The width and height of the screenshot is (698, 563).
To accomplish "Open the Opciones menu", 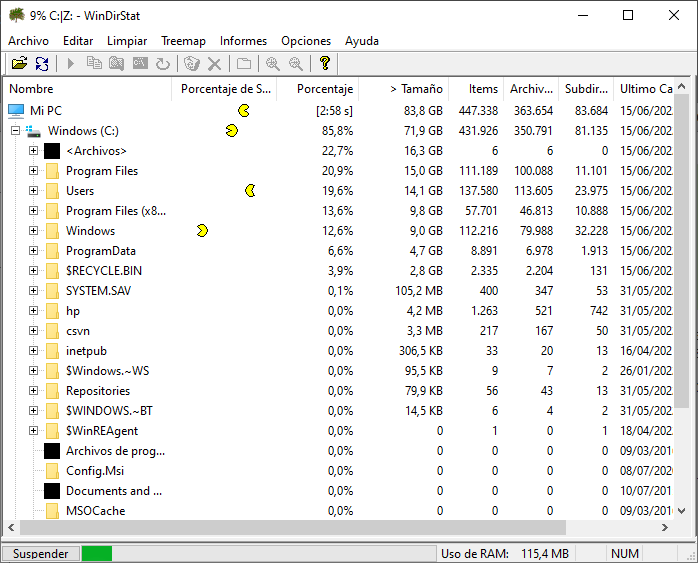I will (306, 41).
